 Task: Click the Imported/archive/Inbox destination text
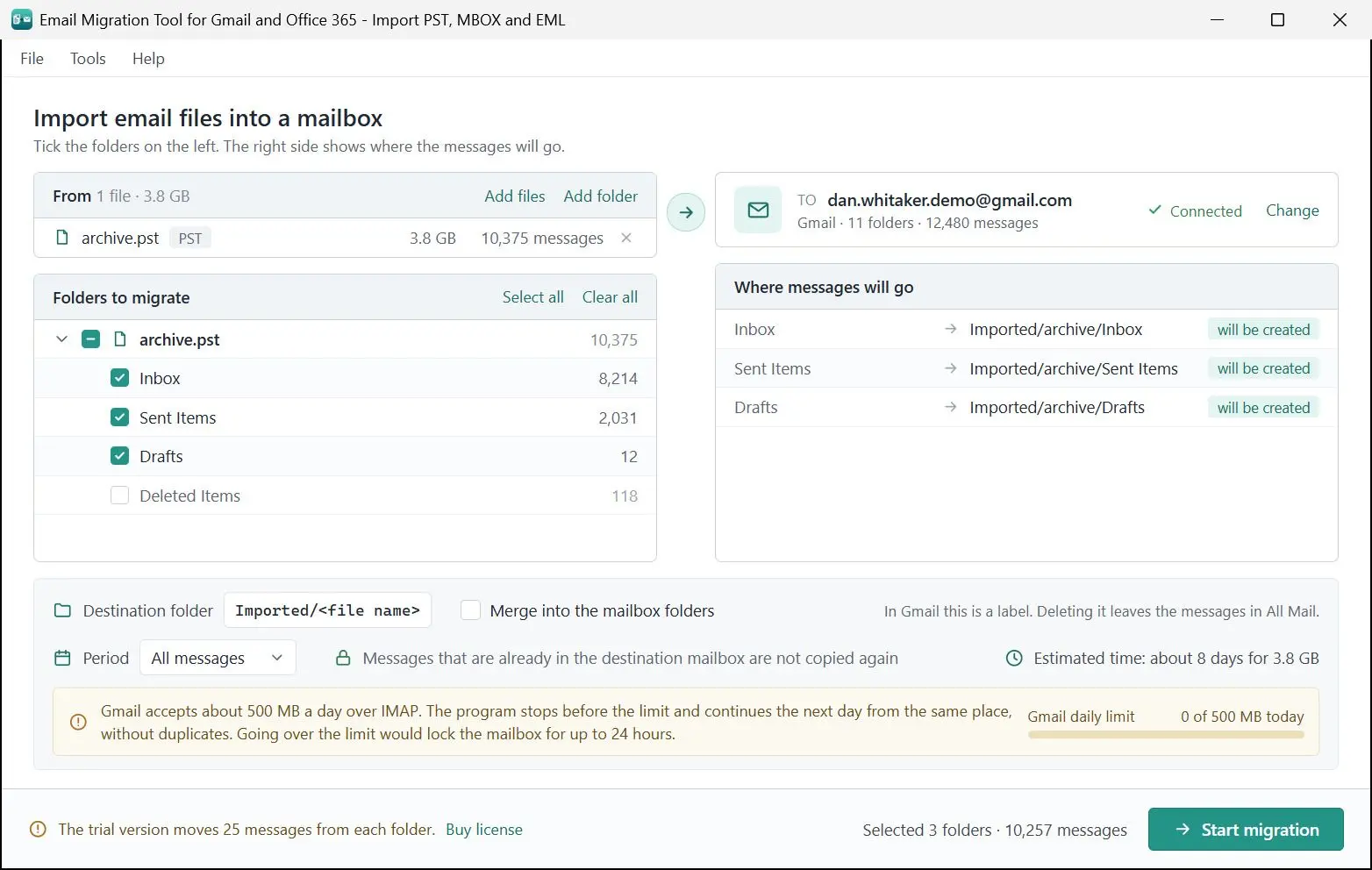point(1055,329)
